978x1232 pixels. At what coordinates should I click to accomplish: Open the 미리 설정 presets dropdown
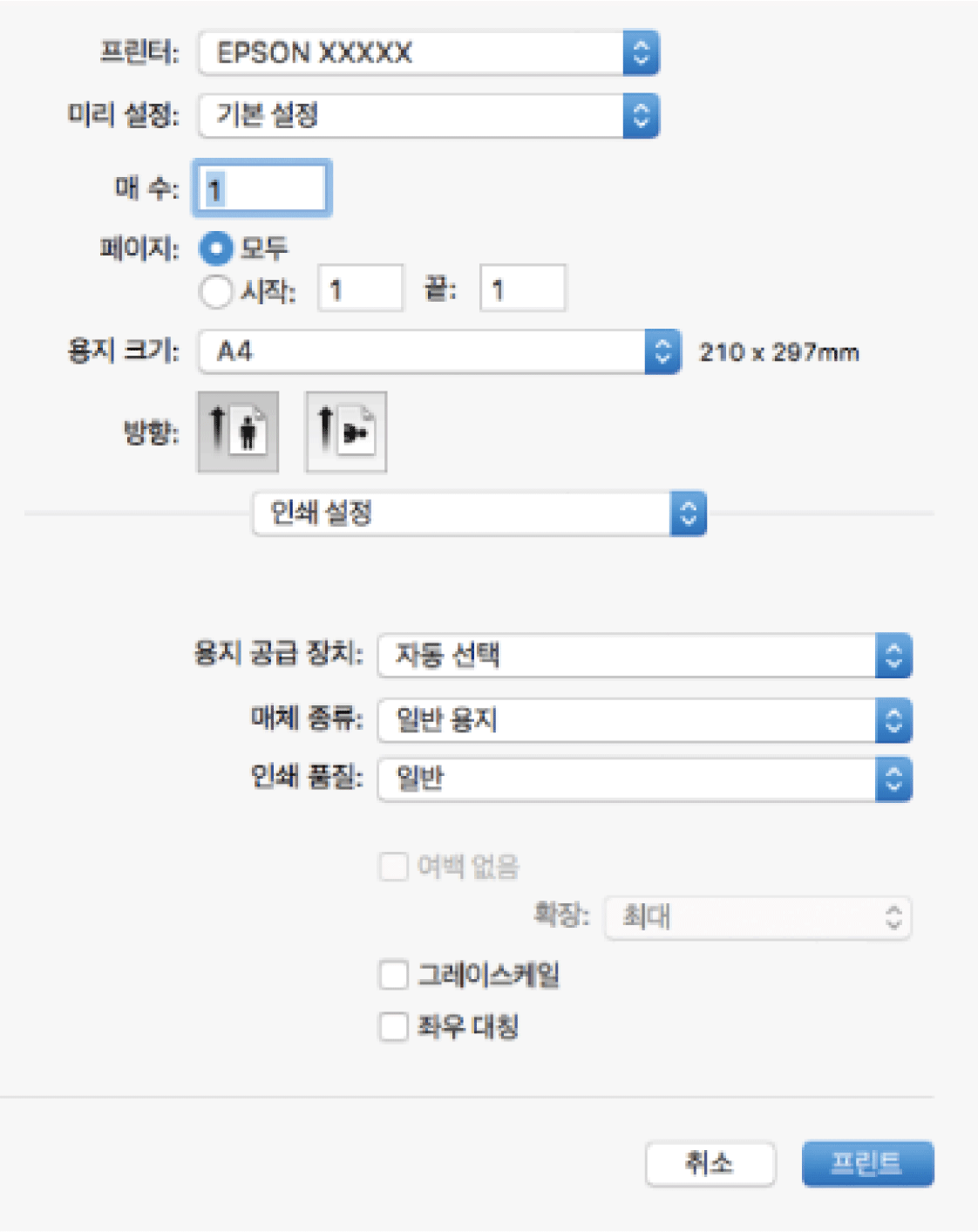(x=429, y=116)
